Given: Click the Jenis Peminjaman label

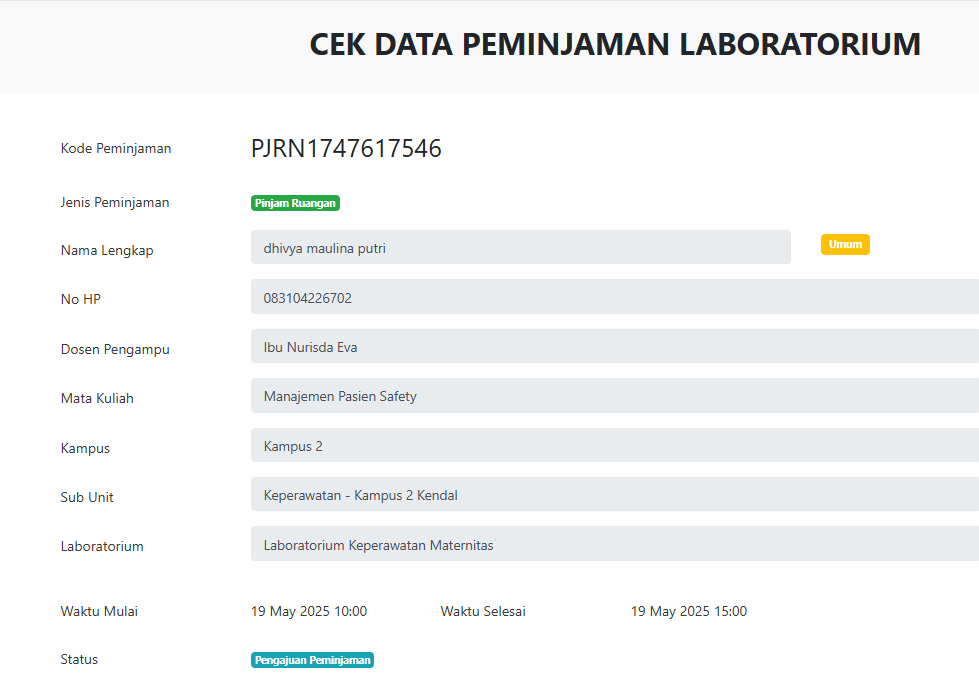Looking at the screenshot, I should pos(115,202).
